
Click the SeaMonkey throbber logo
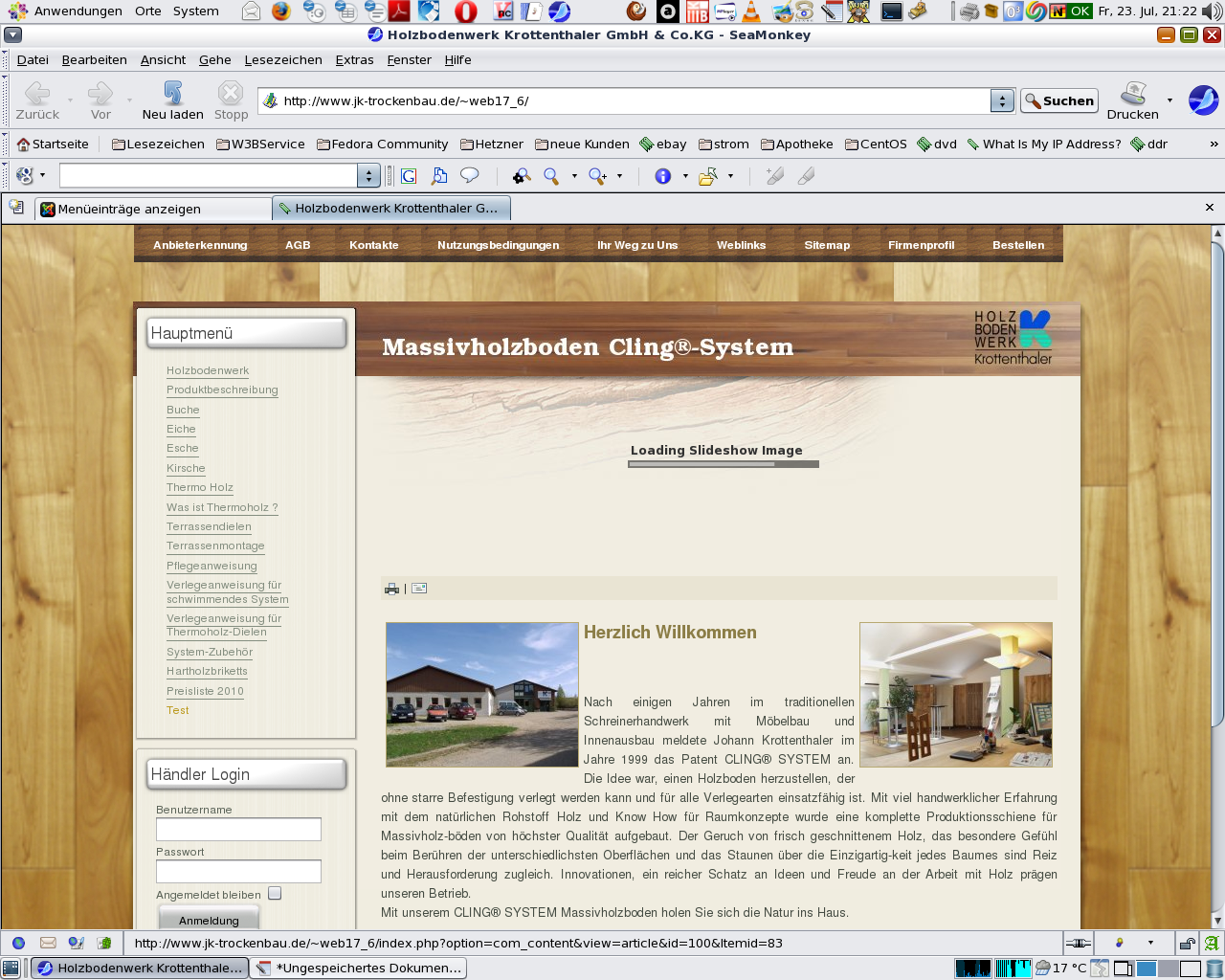tap(1203, 100)
